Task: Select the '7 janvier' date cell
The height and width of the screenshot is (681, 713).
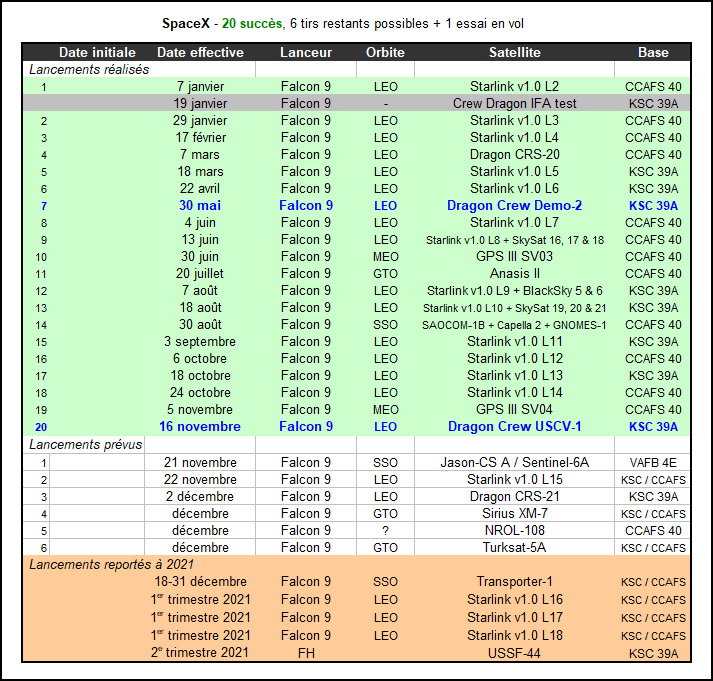Action: point(200,86)
